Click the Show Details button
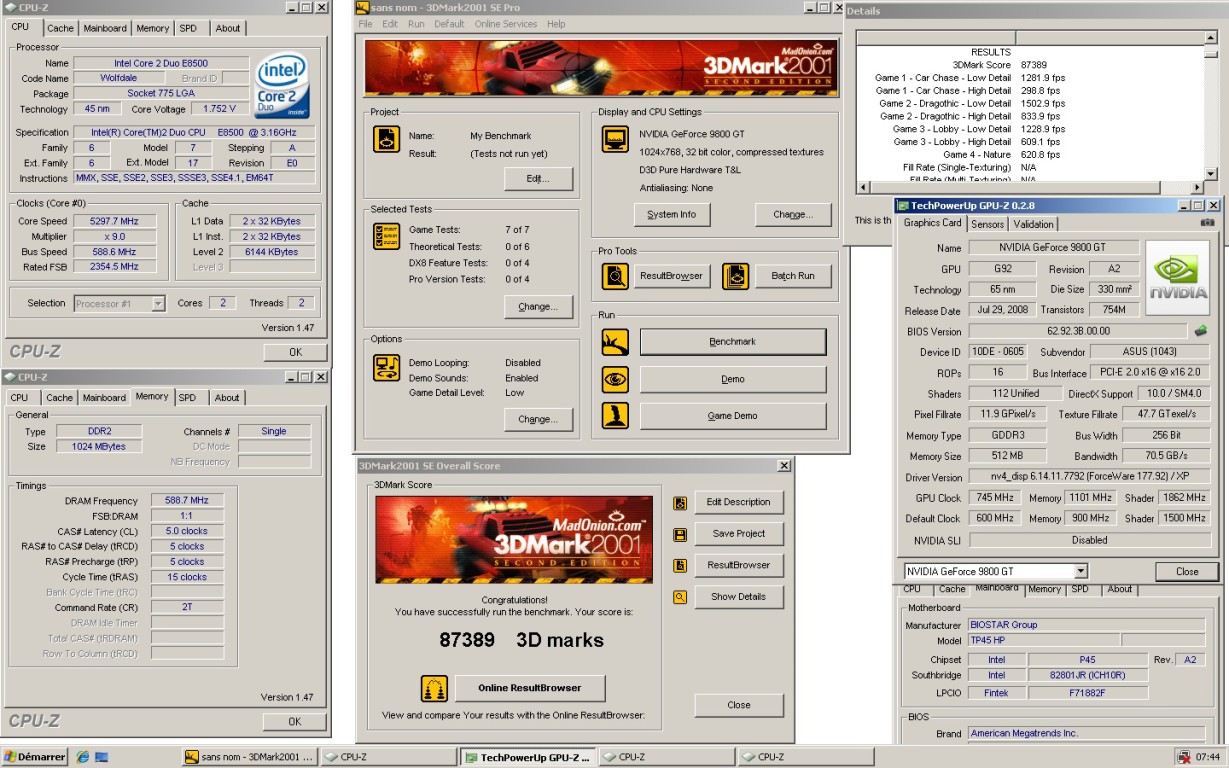This screenshot has width=1229, height=768. 738,597
